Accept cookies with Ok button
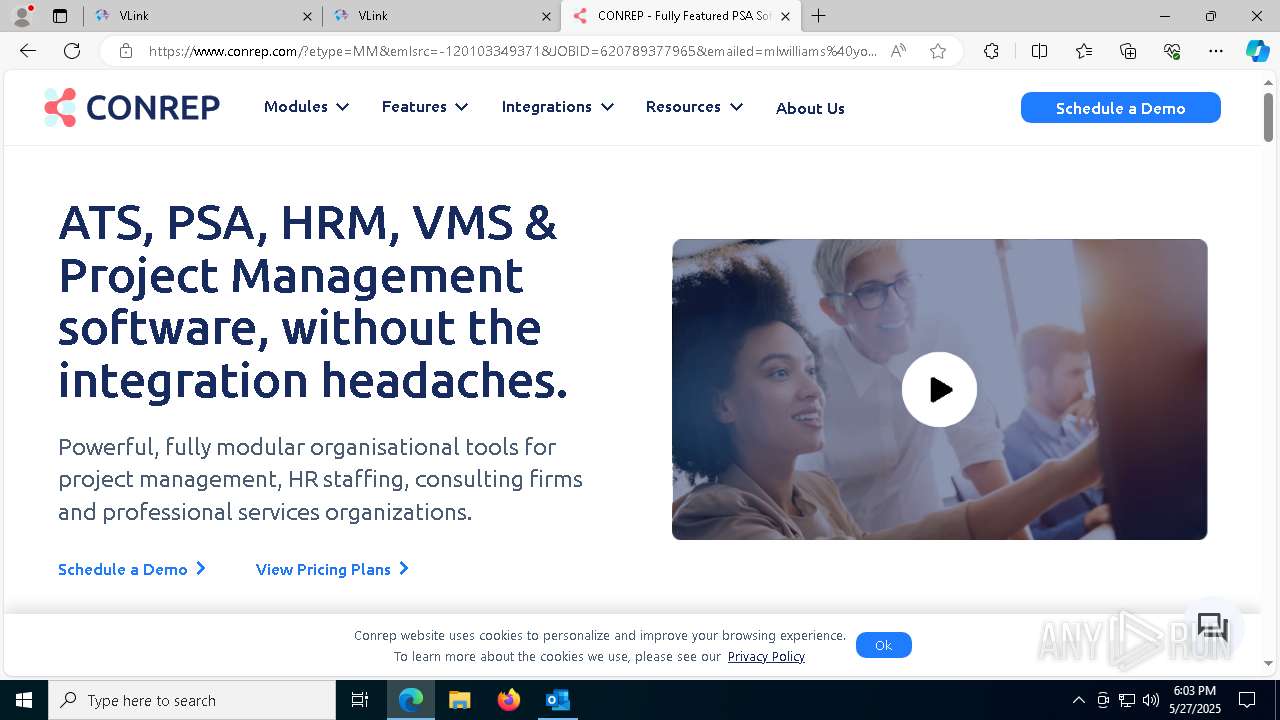The image size is (1280, 720). [x=883, y=645]
